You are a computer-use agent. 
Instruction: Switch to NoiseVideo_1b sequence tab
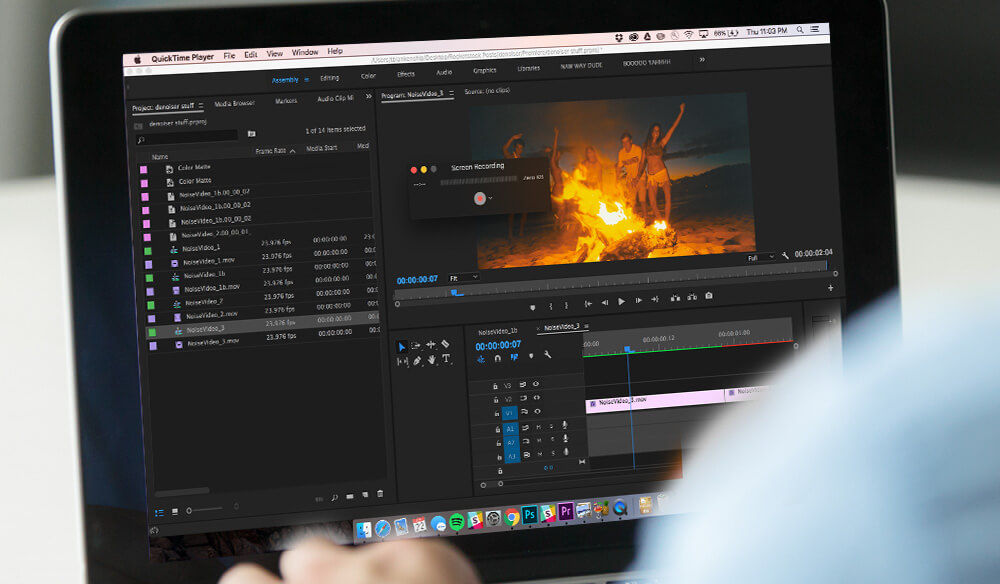(x=497, y=332)
